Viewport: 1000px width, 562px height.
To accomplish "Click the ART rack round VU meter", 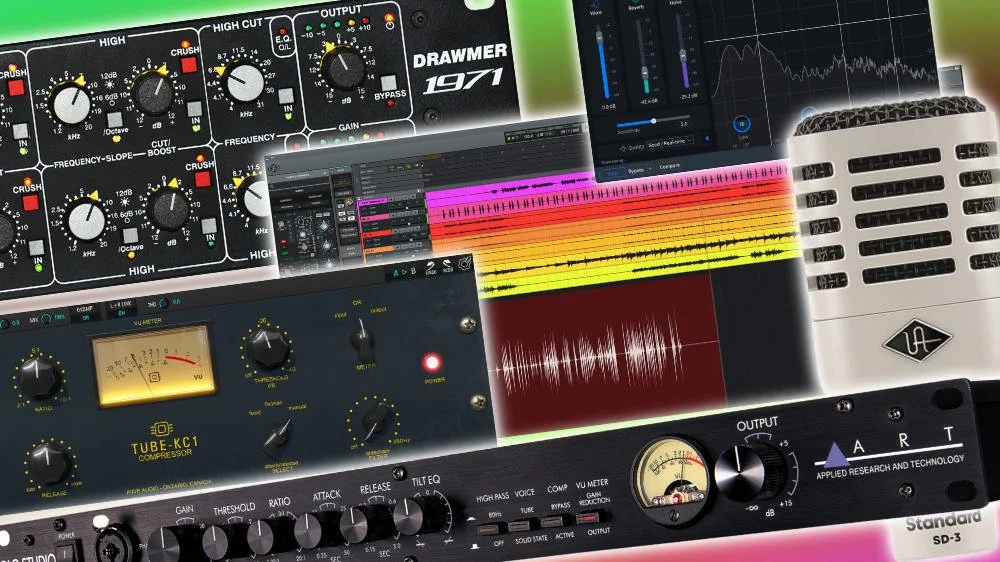I will point(670,479).
